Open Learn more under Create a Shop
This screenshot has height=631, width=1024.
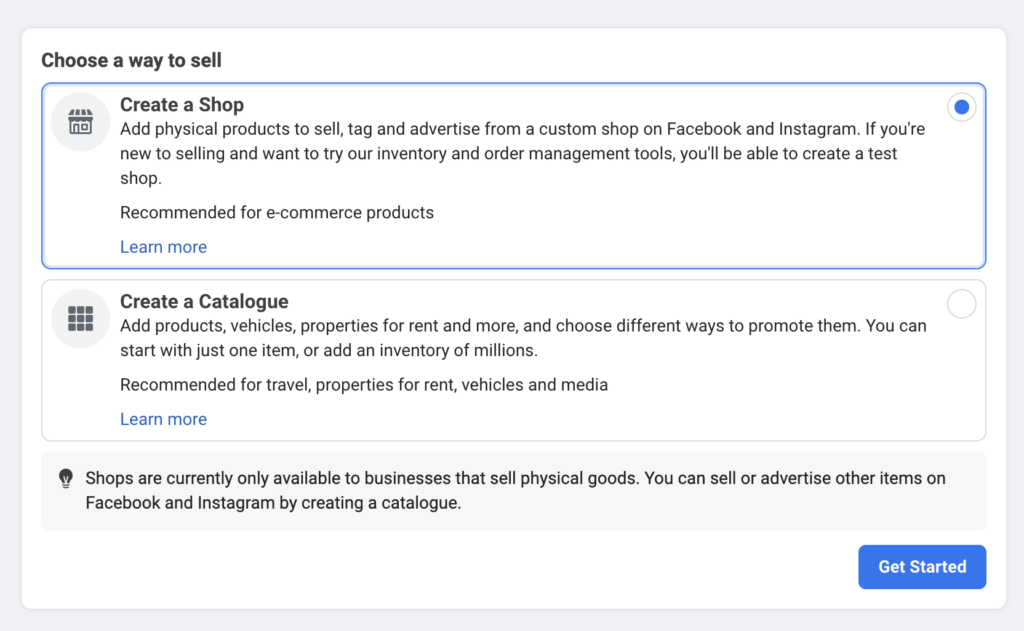coord(163,246)
